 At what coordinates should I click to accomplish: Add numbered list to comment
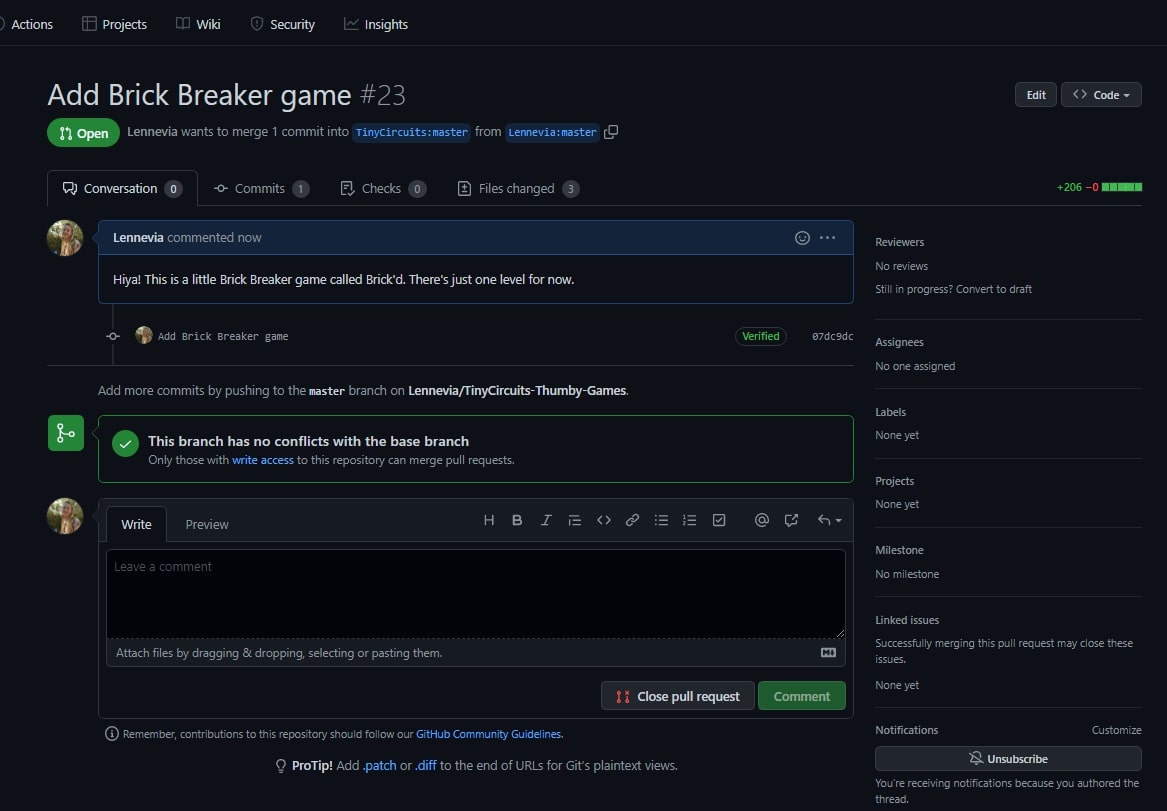[x=689, y=520]
